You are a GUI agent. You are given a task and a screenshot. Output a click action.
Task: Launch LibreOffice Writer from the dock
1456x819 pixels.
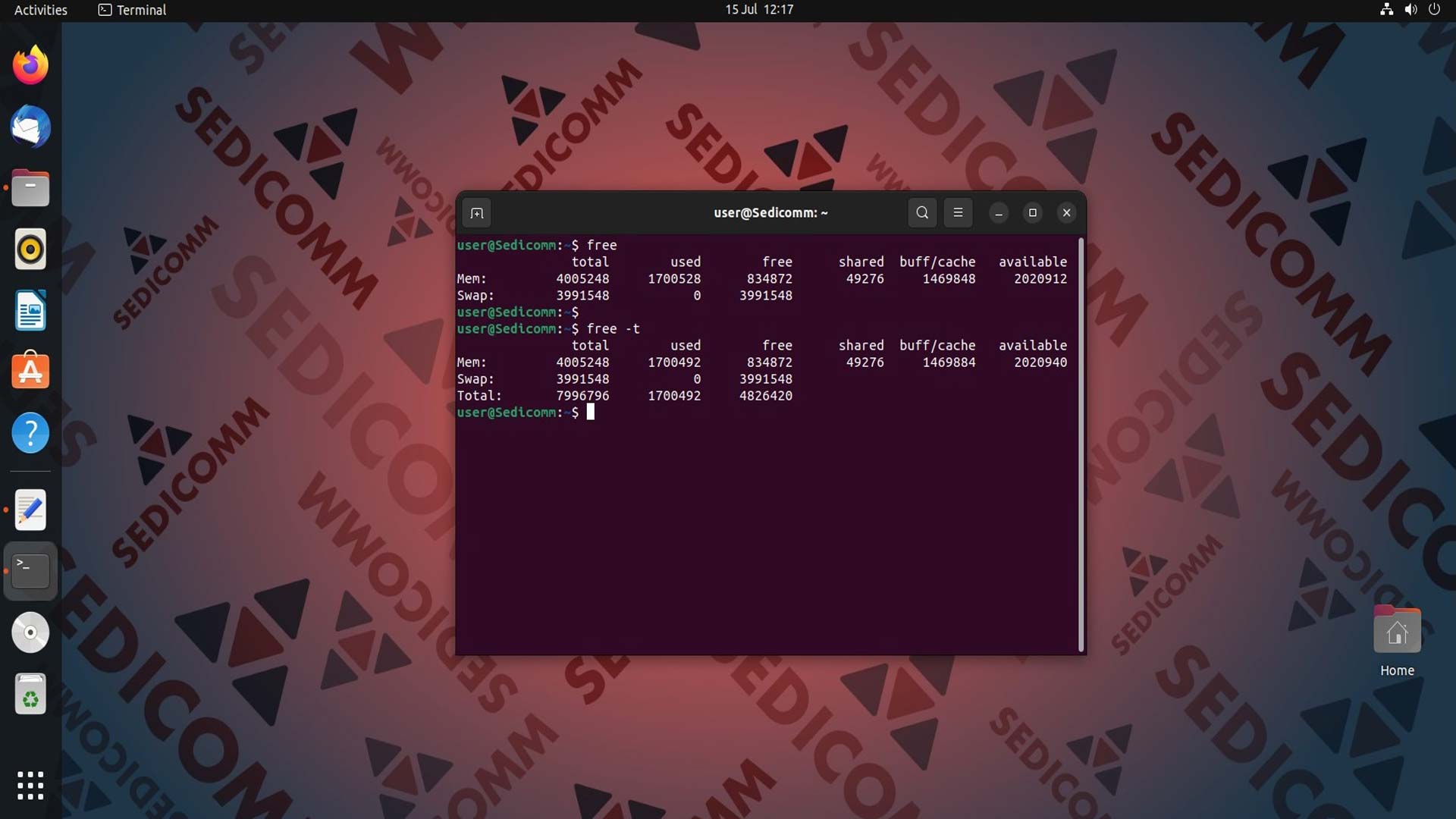coord(30,310)
